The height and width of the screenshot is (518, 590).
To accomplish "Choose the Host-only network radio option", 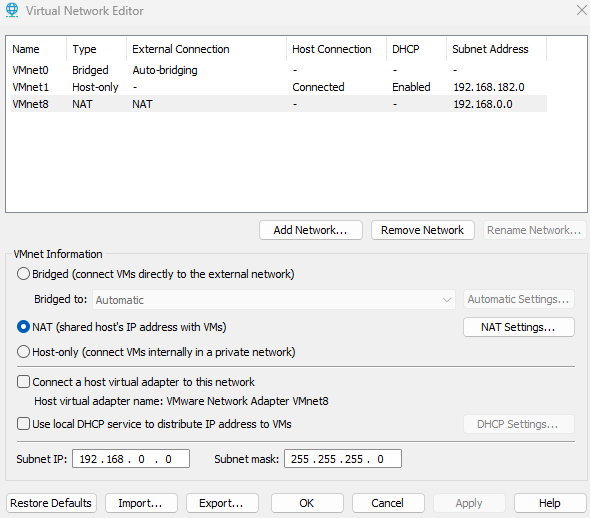I will (23, 352).
